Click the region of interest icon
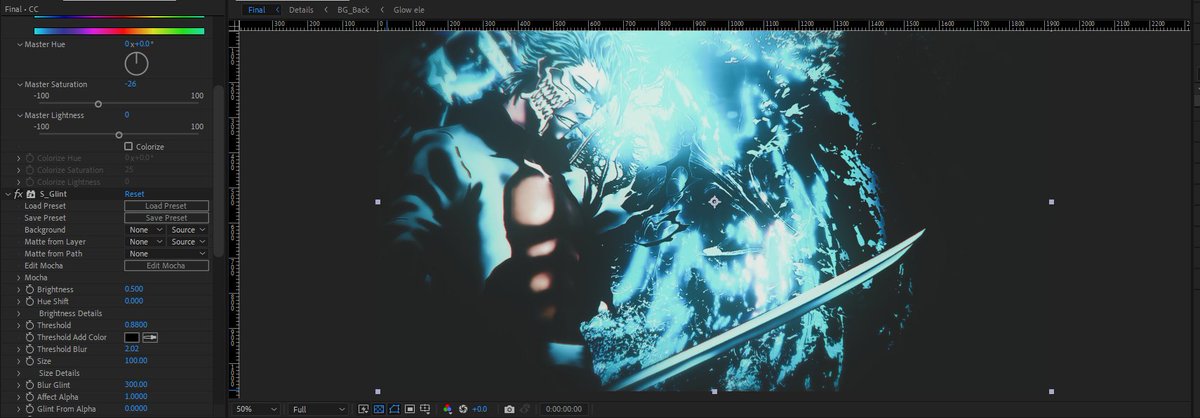 coord(410,409)
